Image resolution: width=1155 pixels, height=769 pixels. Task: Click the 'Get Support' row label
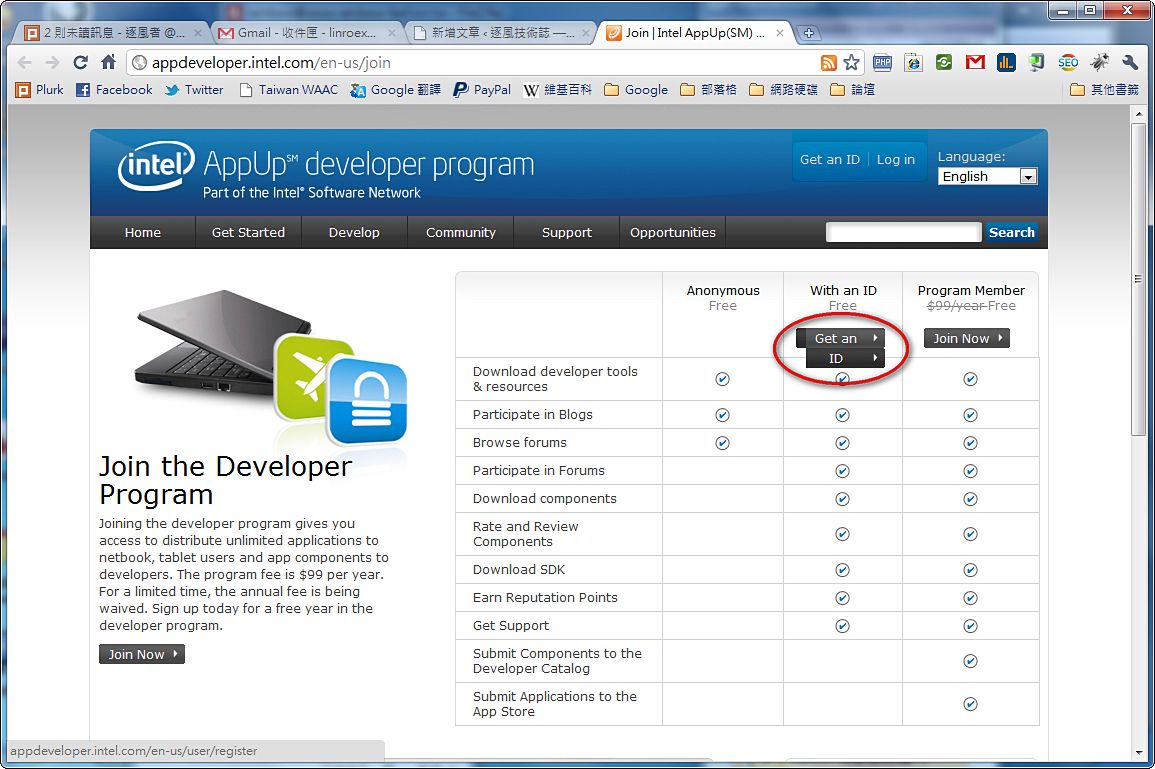click(x=510, y=626)
